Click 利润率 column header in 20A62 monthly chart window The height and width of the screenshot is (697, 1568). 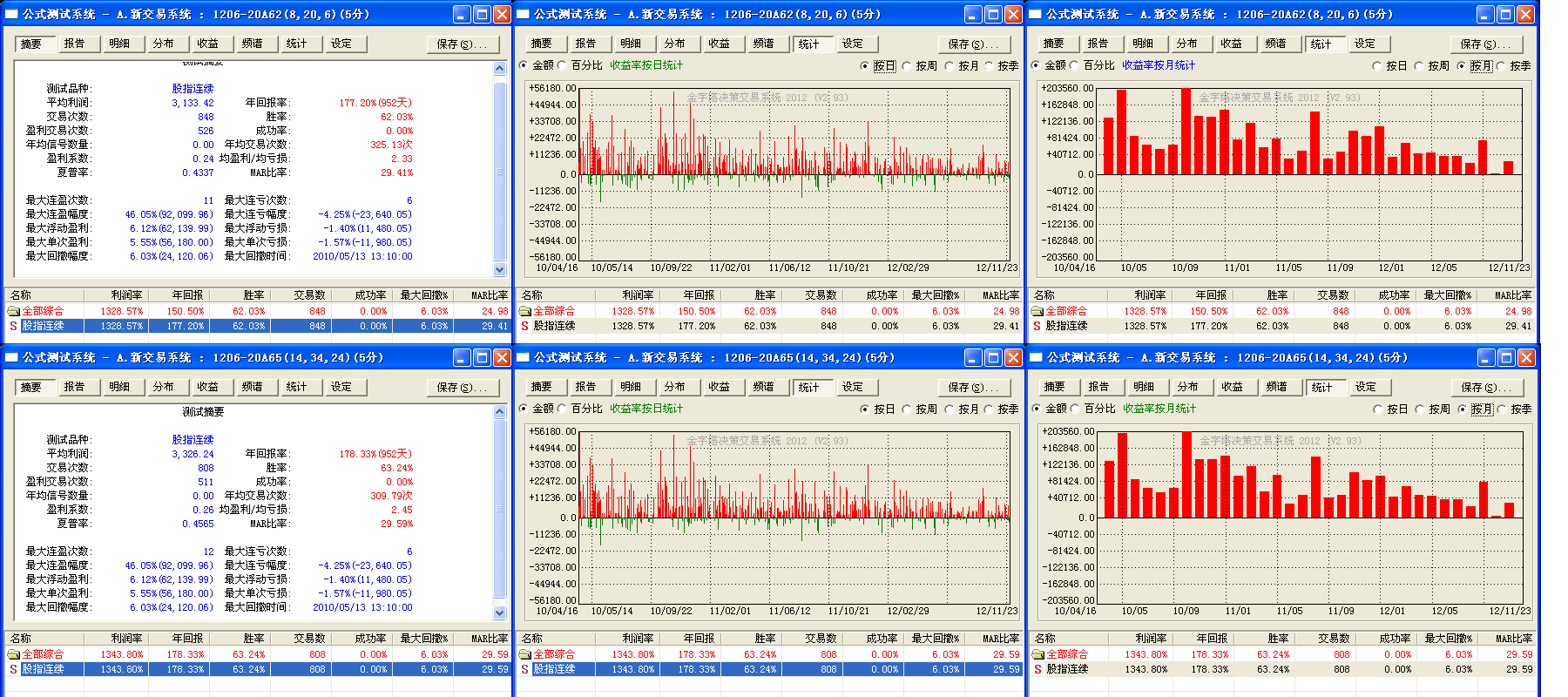1139,295
